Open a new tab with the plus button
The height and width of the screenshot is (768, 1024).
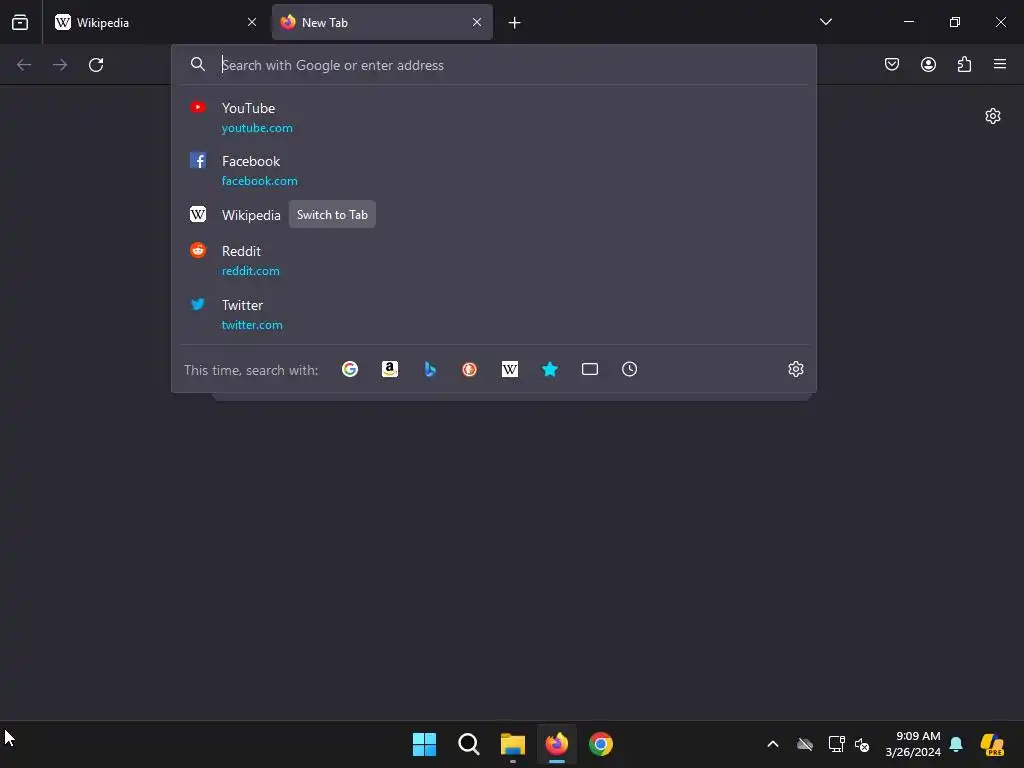tap(515, 23)
